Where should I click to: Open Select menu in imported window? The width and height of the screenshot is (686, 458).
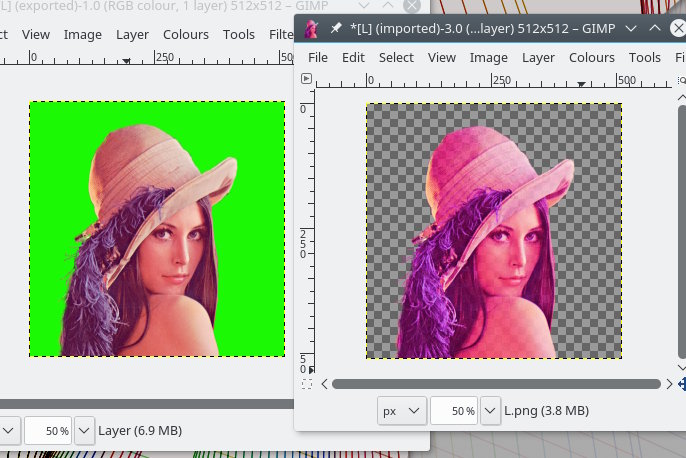[x=396, y=57]
